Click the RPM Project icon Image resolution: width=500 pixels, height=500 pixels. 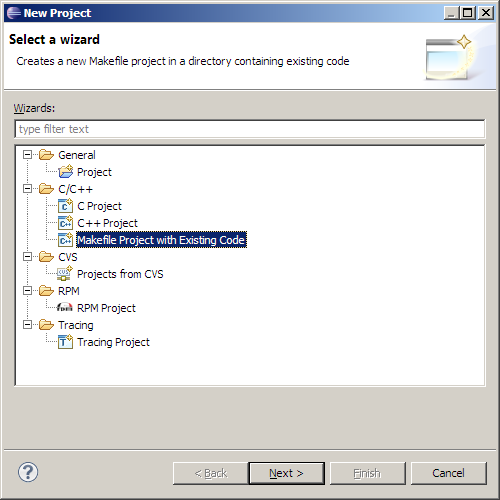coord(65,307)
